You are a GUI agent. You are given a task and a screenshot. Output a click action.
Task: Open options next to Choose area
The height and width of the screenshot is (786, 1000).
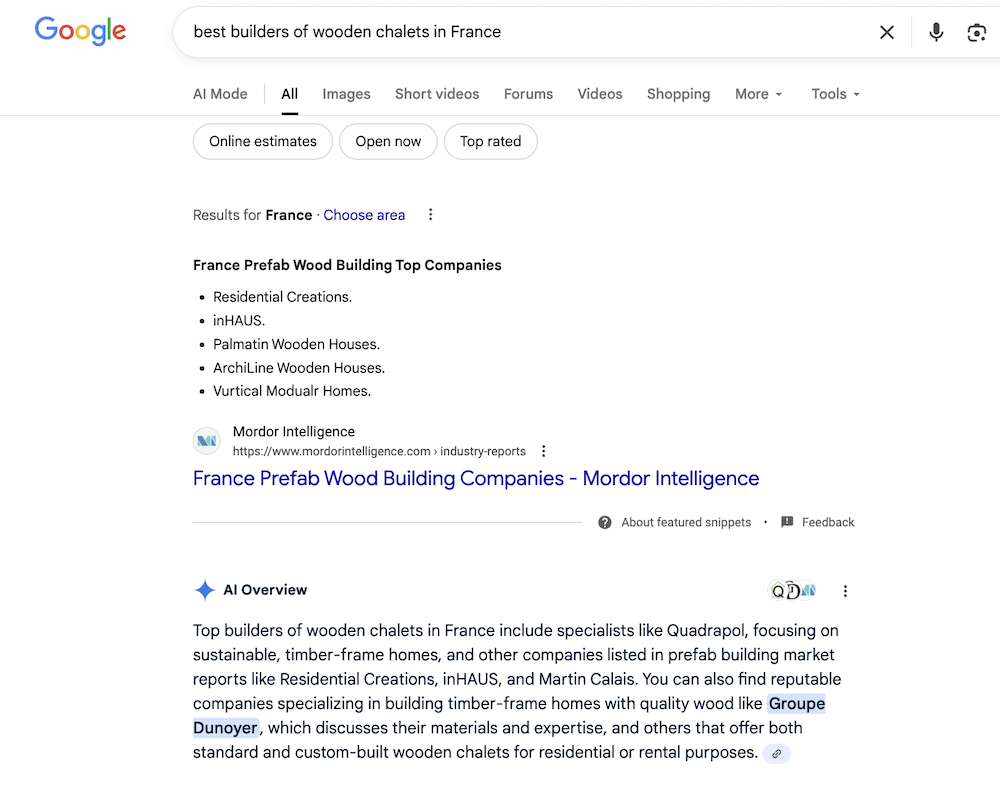pos(431,215)
